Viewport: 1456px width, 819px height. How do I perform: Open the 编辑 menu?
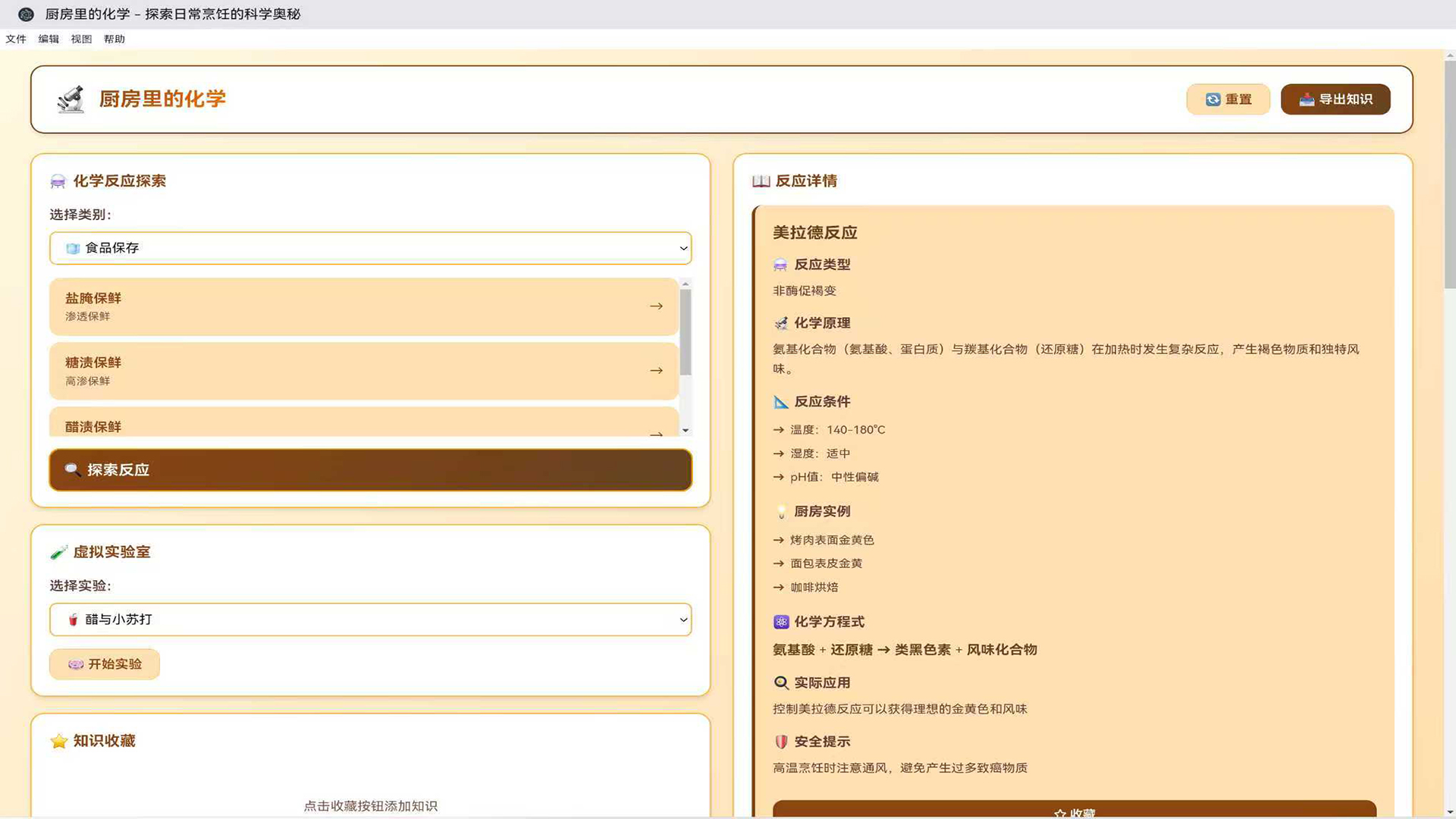tap(49, 39)
